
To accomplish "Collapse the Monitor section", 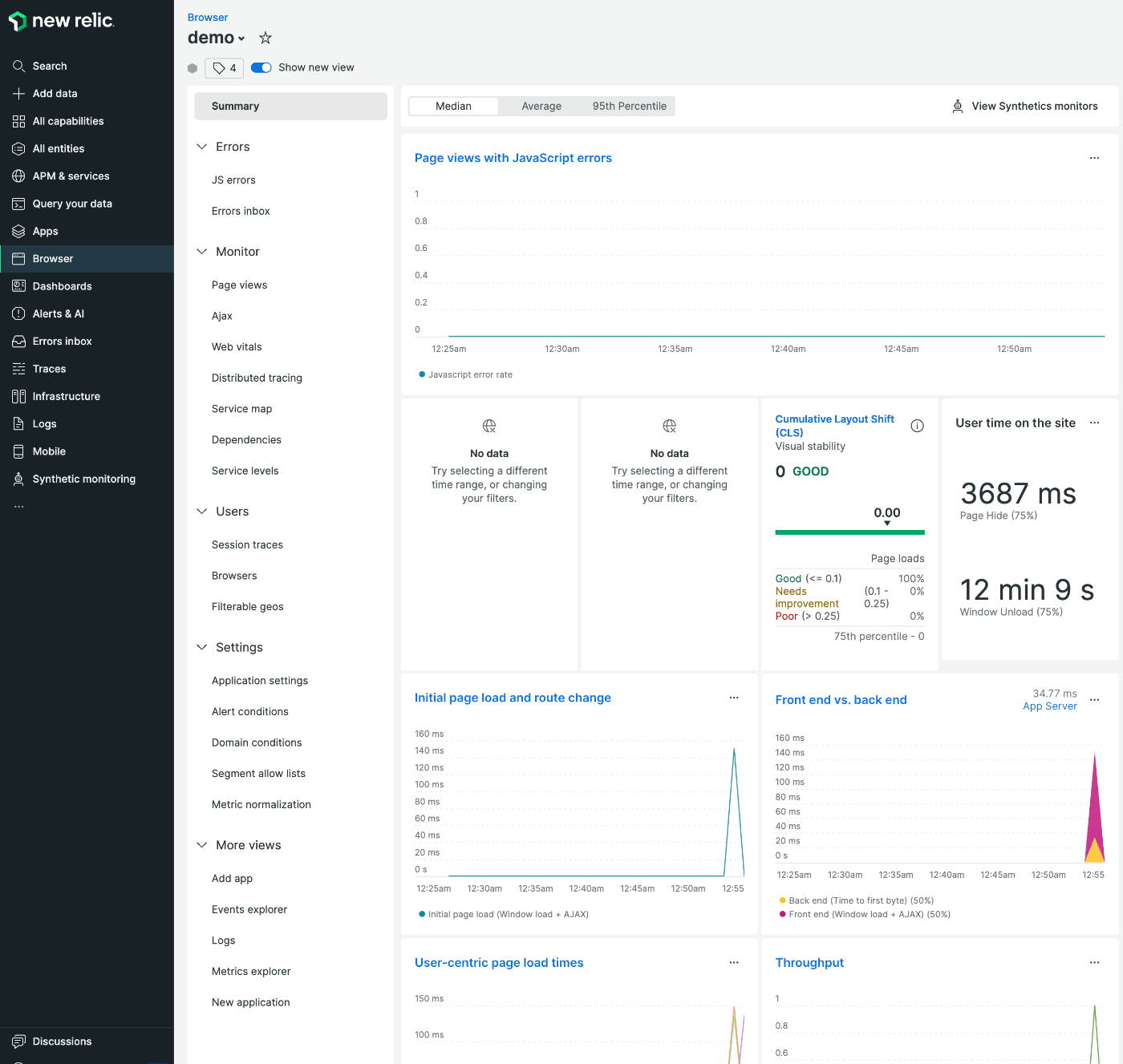I will click(x=202, y=252).
